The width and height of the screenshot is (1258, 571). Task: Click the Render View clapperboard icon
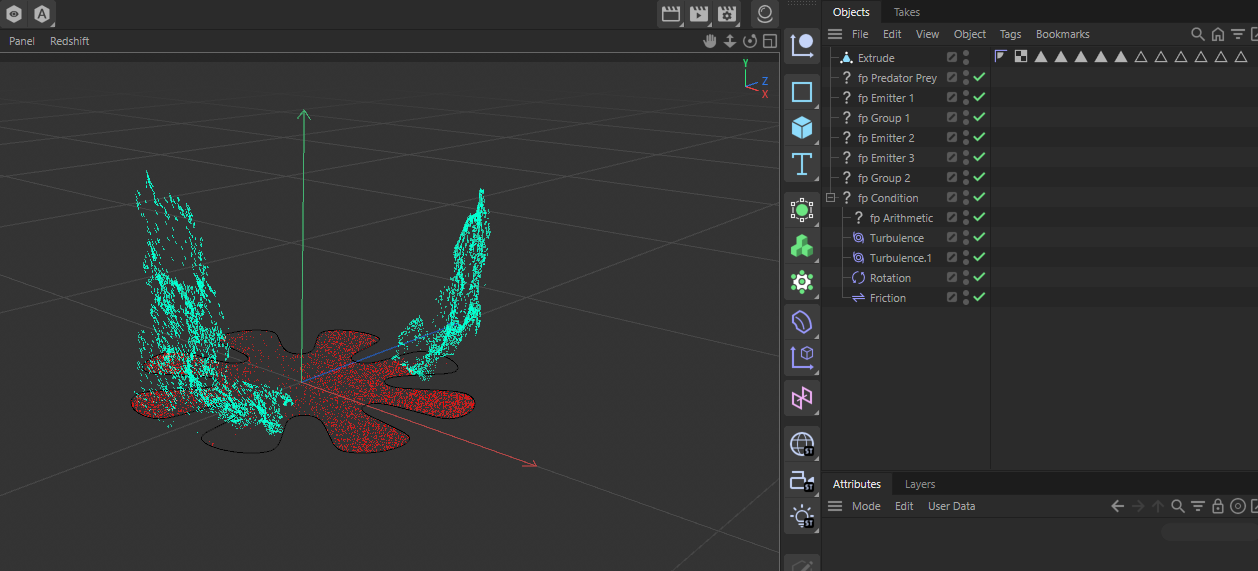click(x=670, y=14)
